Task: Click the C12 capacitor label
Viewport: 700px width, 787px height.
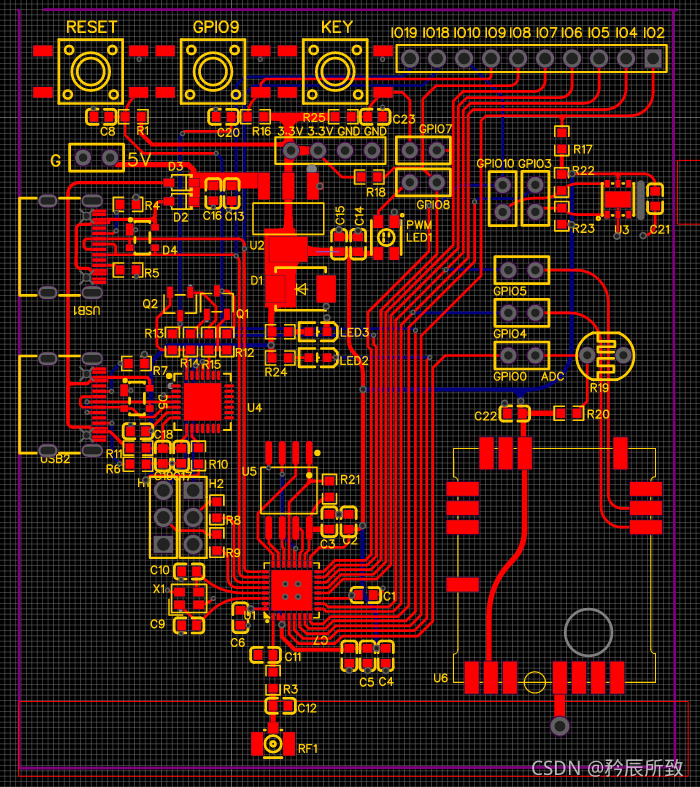Action: pos(307,708)
